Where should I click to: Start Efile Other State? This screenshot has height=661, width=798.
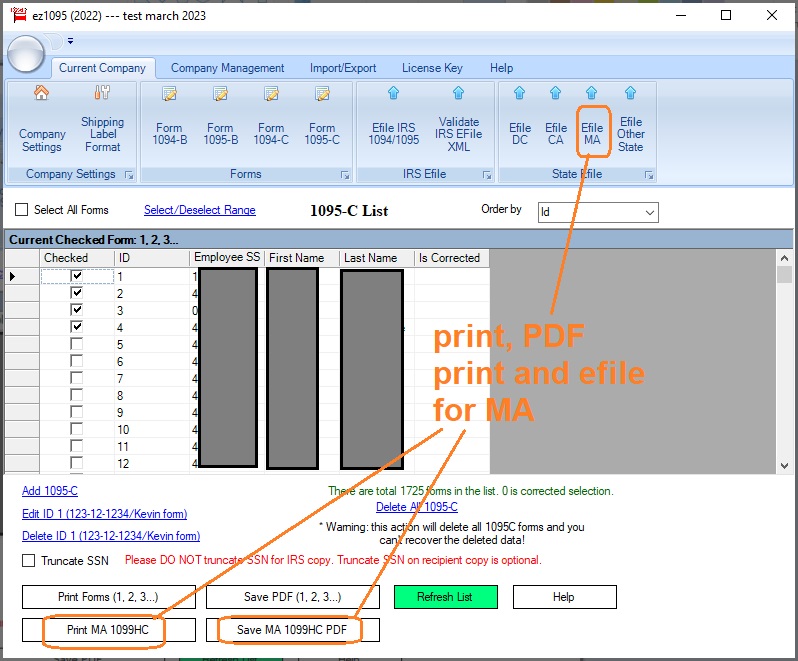coord(631,122)
